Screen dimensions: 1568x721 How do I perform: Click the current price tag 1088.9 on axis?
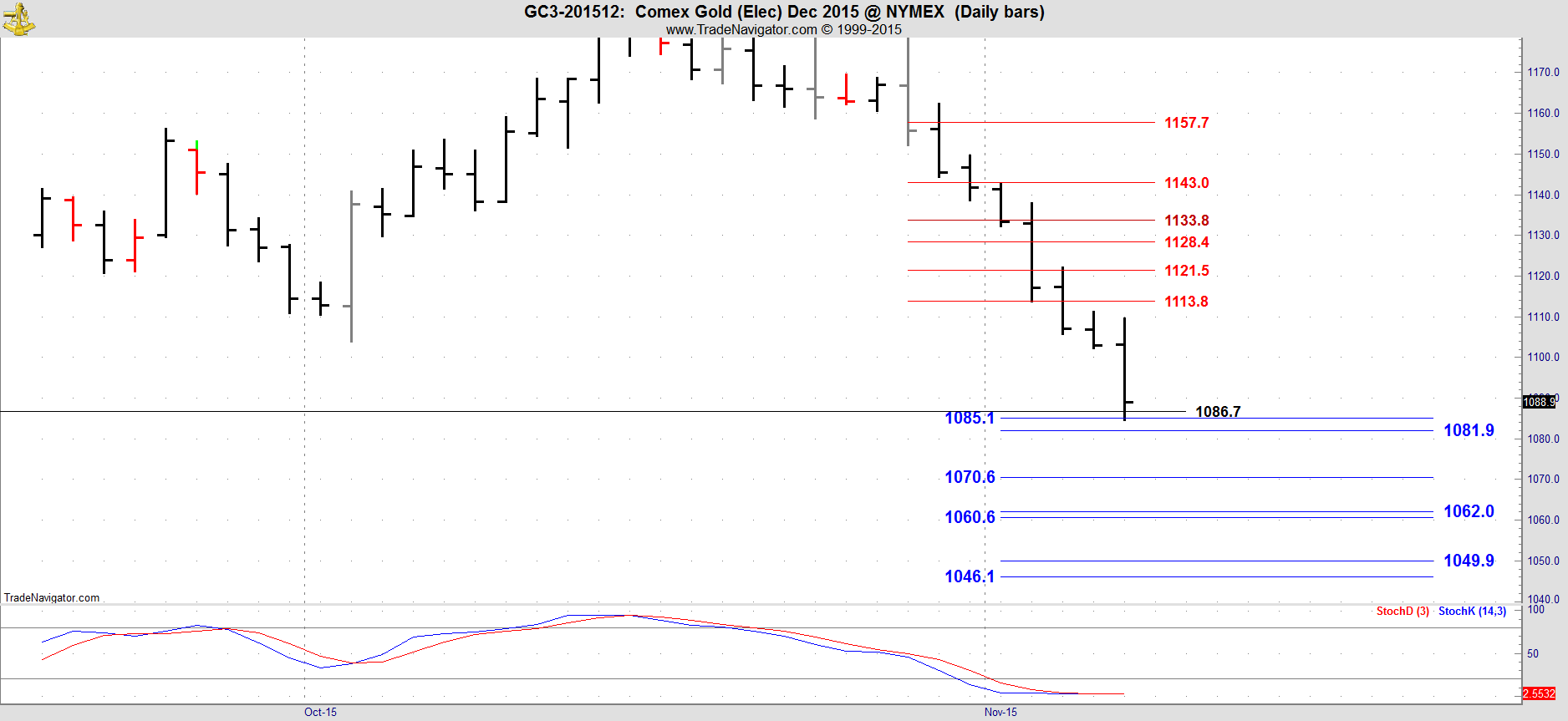(1539, 402)
